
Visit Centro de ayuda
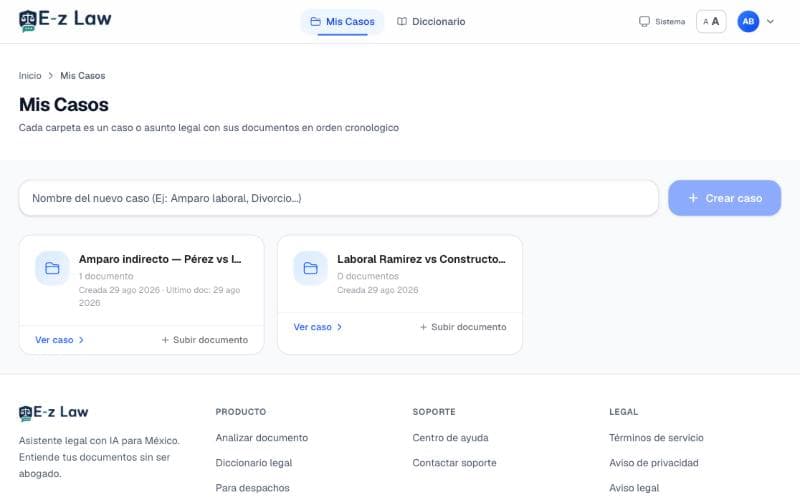[x=451, y=438]
